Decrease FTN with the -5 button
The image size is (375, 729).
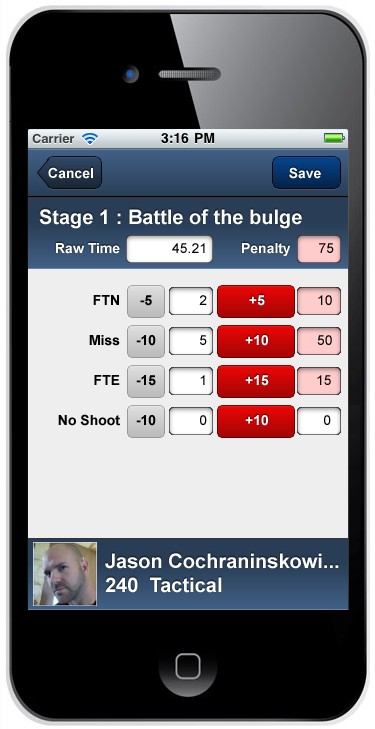(146, 301)
